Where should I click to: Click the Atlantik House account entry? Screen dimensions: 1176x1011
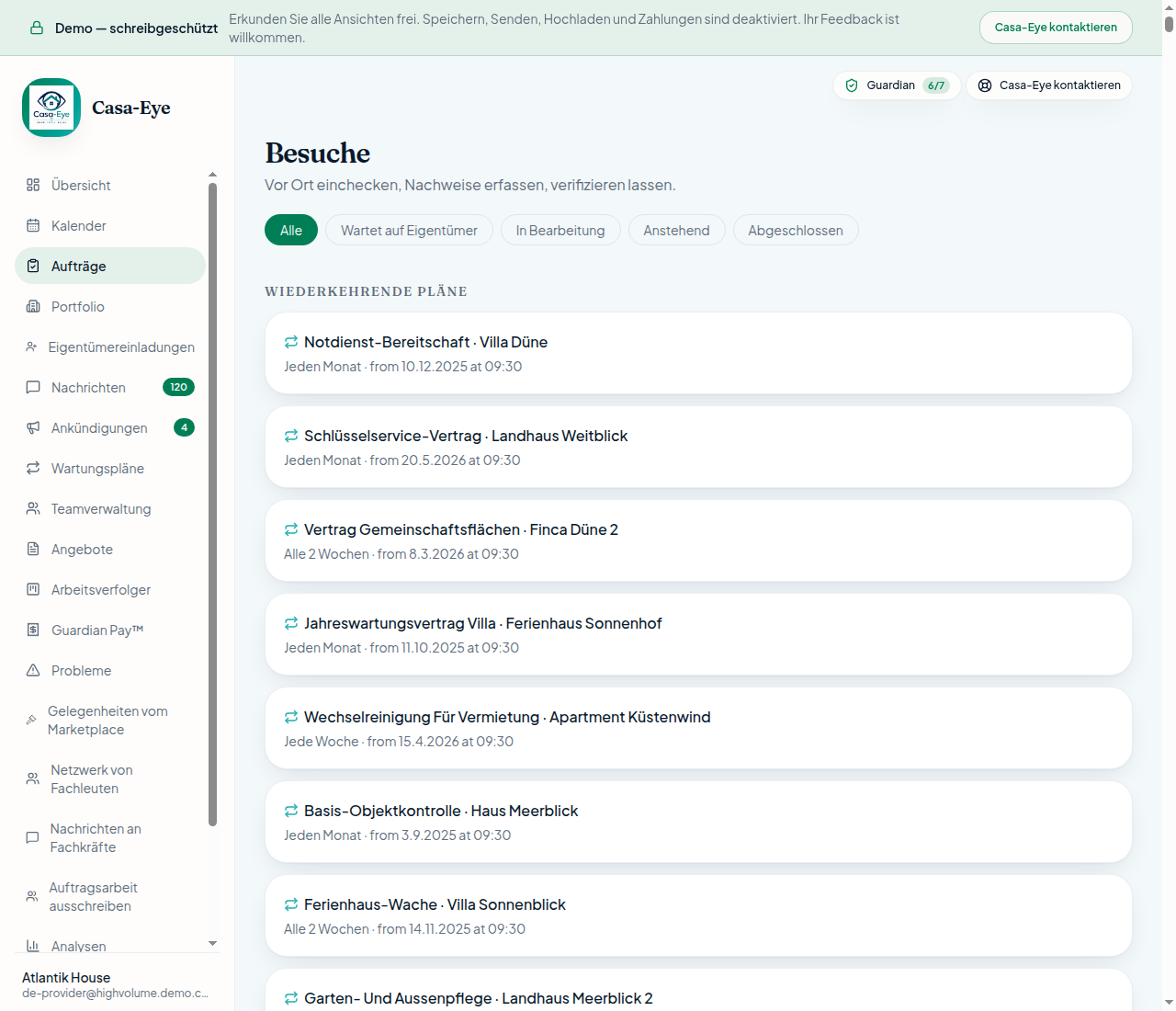click(x=117, y=984)
